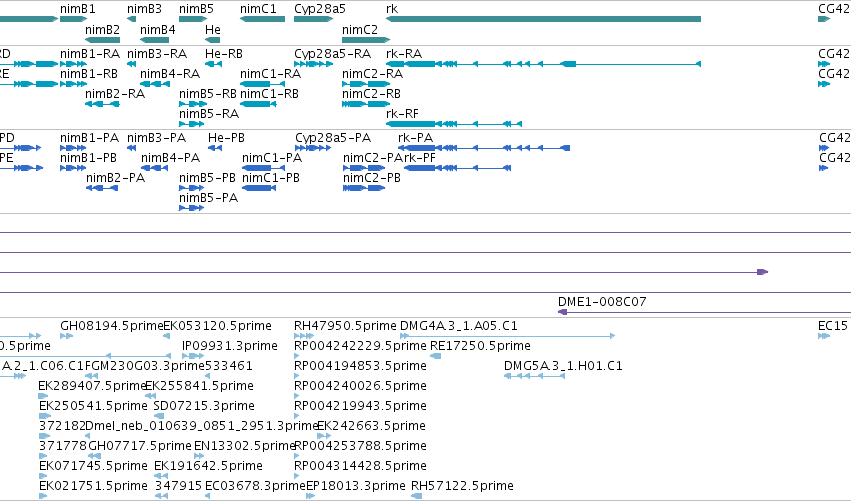Click the nimB5 gene label
This screenshot has height=501, width=851.
click(196, 9)
